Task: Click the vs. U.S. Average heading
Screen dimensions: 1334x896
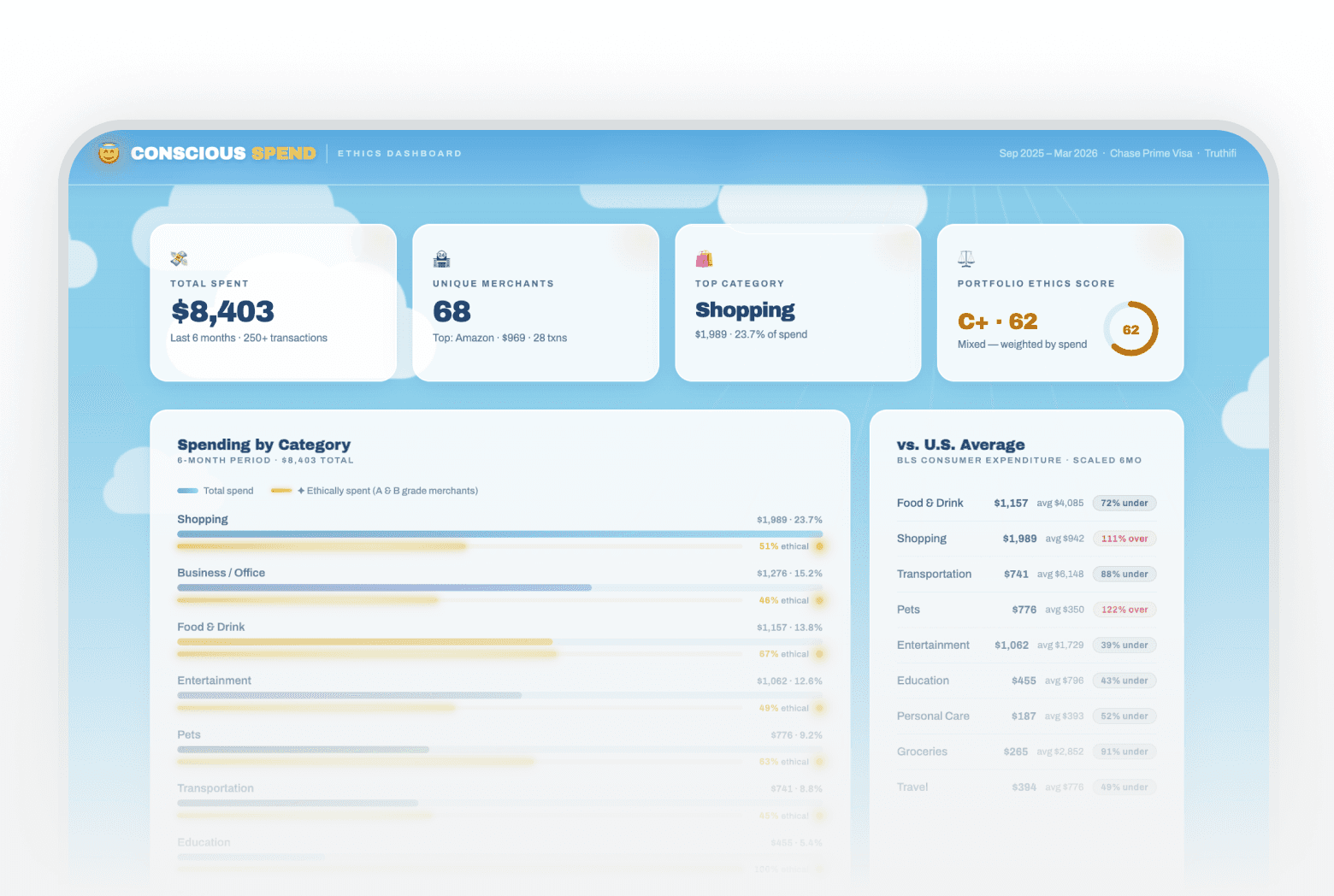Action: (x=960, y=445)
